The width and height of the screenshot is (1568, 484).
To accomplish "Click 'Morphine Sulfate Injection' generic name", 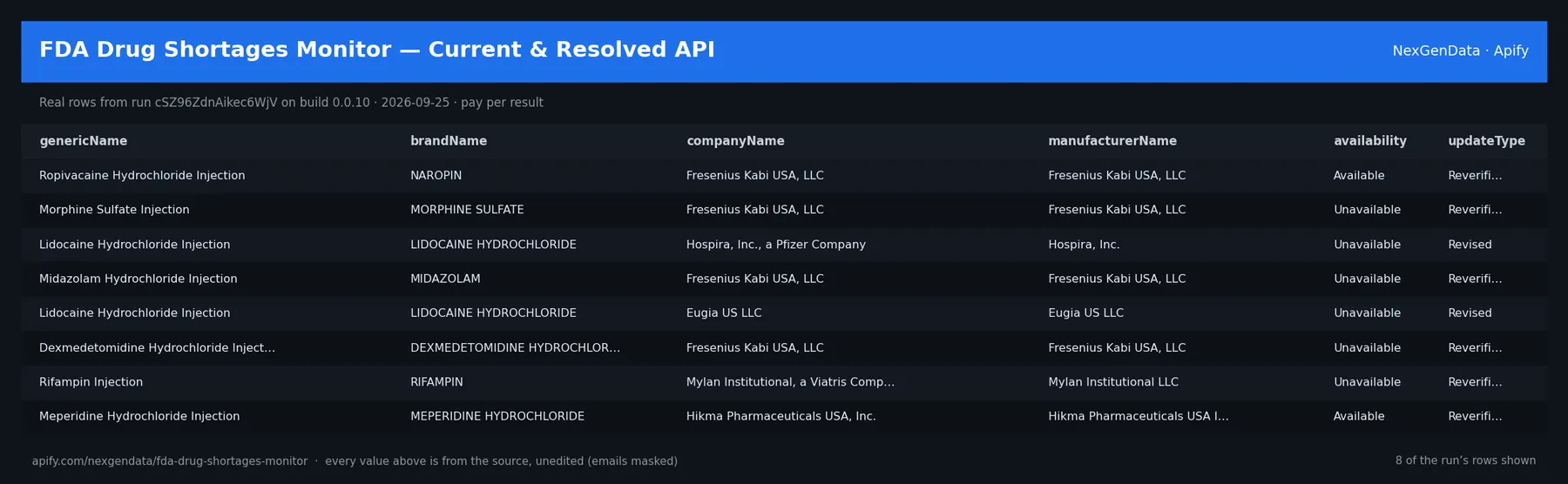I will point(114,210).
